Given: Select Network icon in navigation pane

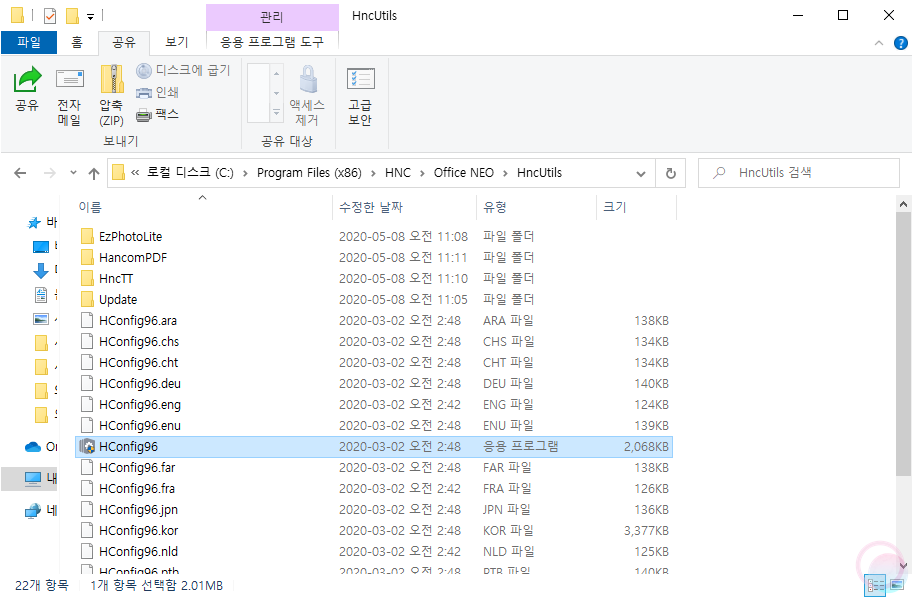Looking at the screenshot, I should click(33, 511).
